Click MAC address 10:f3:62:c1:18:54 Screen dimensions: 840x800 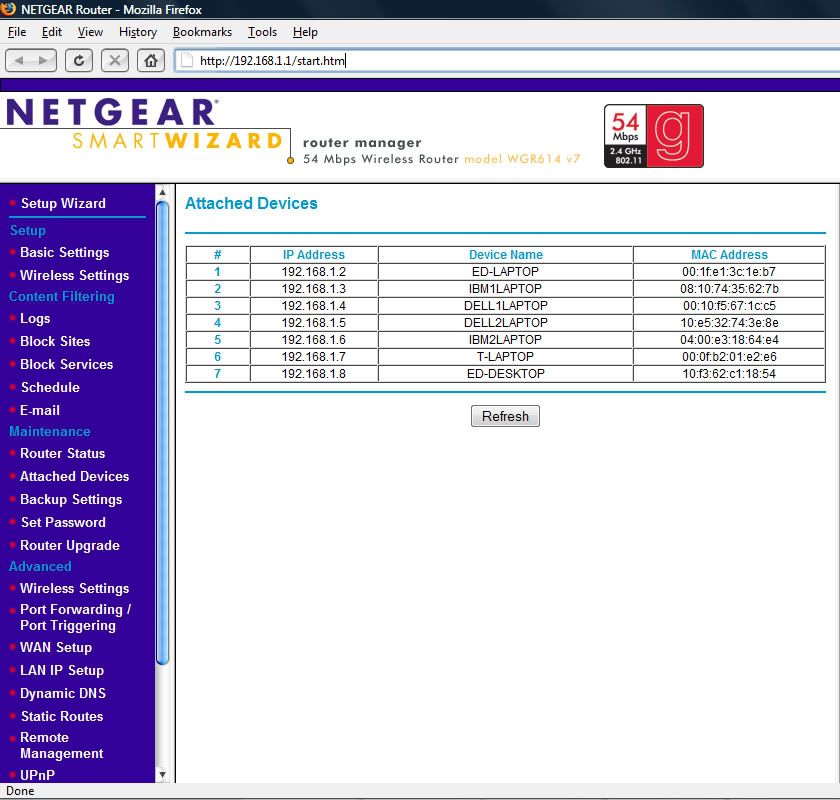coord(729,374)
